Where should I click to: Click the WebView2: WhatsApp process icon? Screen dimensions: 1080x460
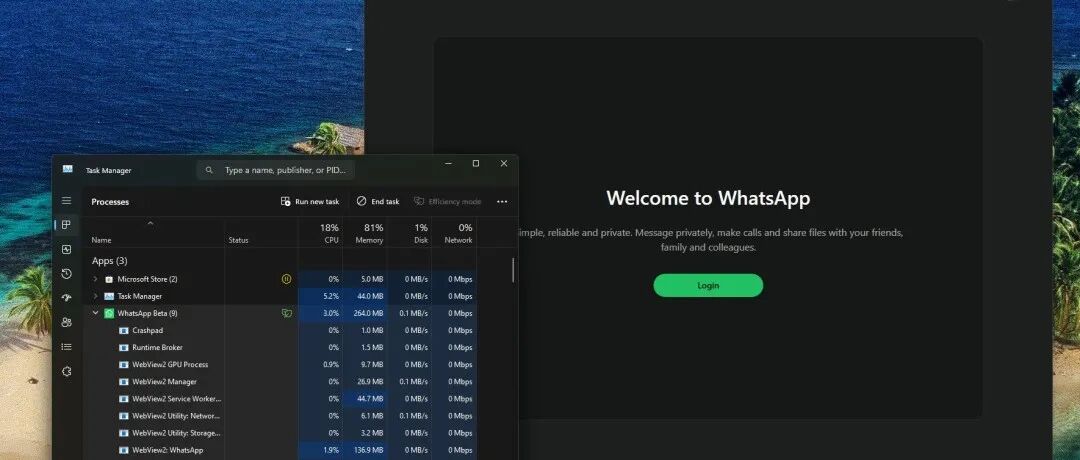[x=124, y=450]
